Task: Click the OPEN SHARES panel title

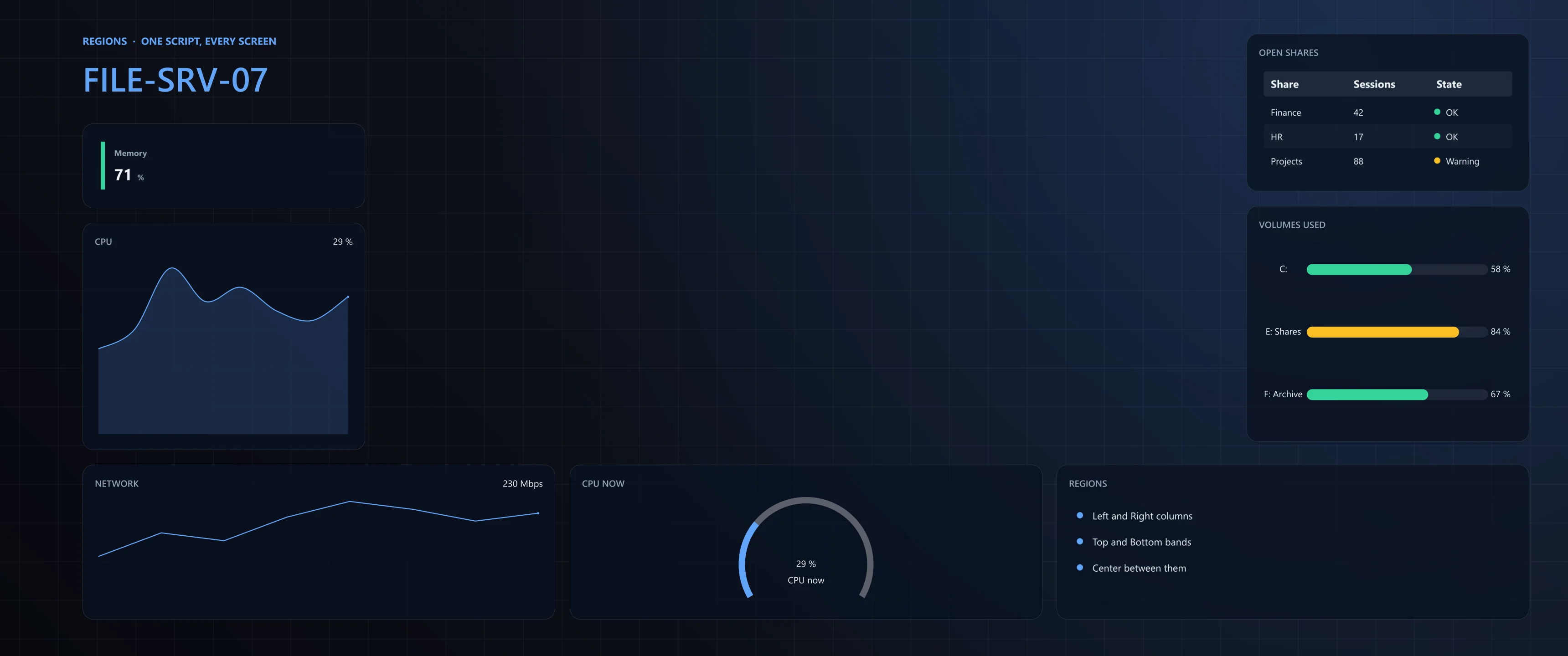Action: tap(1288, 53)
